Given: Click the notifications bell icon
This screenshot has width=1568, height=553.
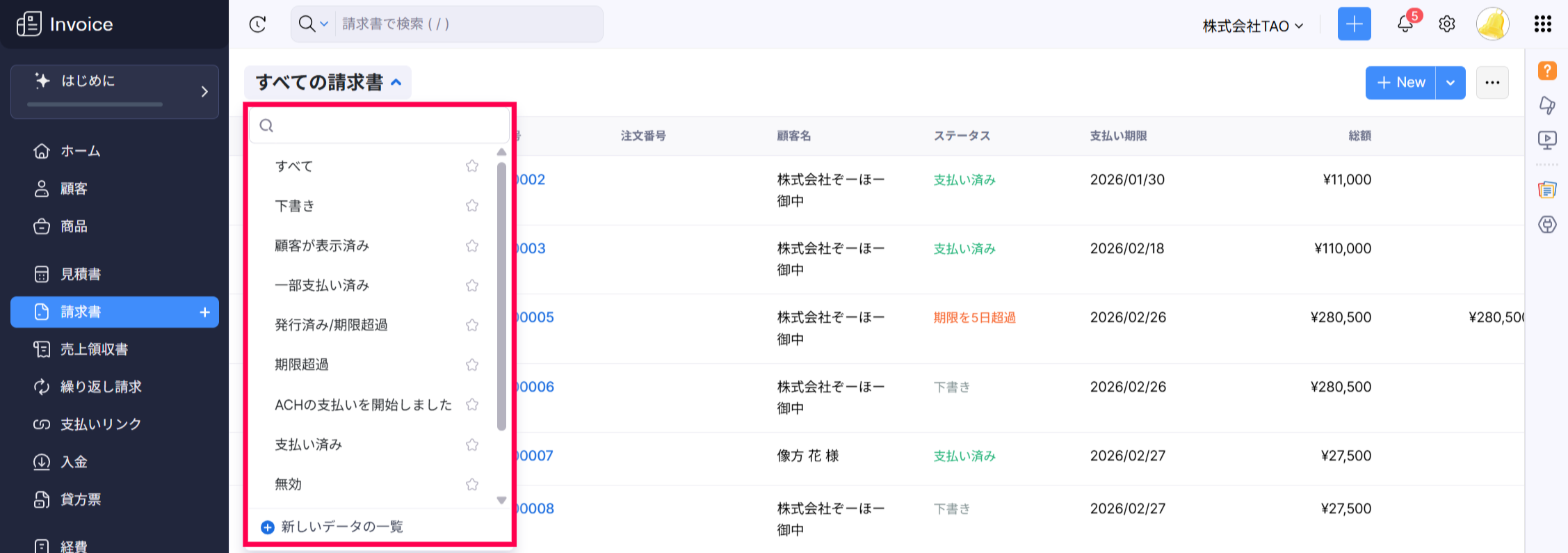Looking at the screenshot, I should 1405,24.
